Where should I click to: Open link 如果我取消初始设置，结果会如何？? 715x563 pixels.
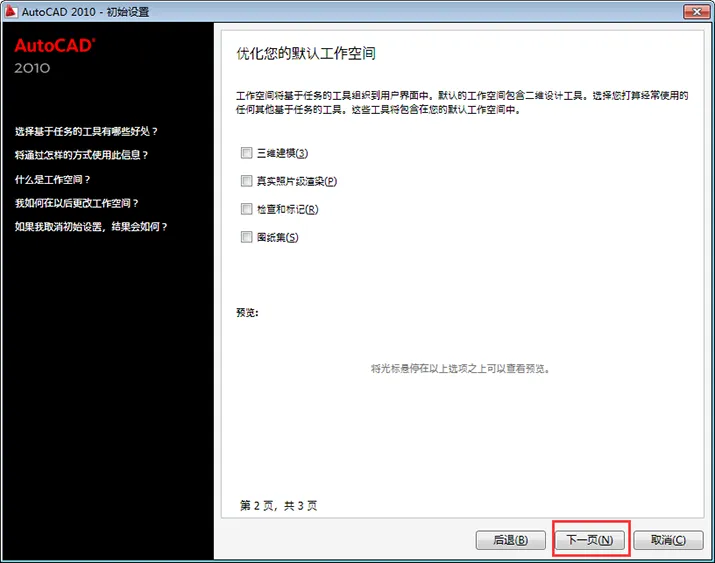[91, 227]
